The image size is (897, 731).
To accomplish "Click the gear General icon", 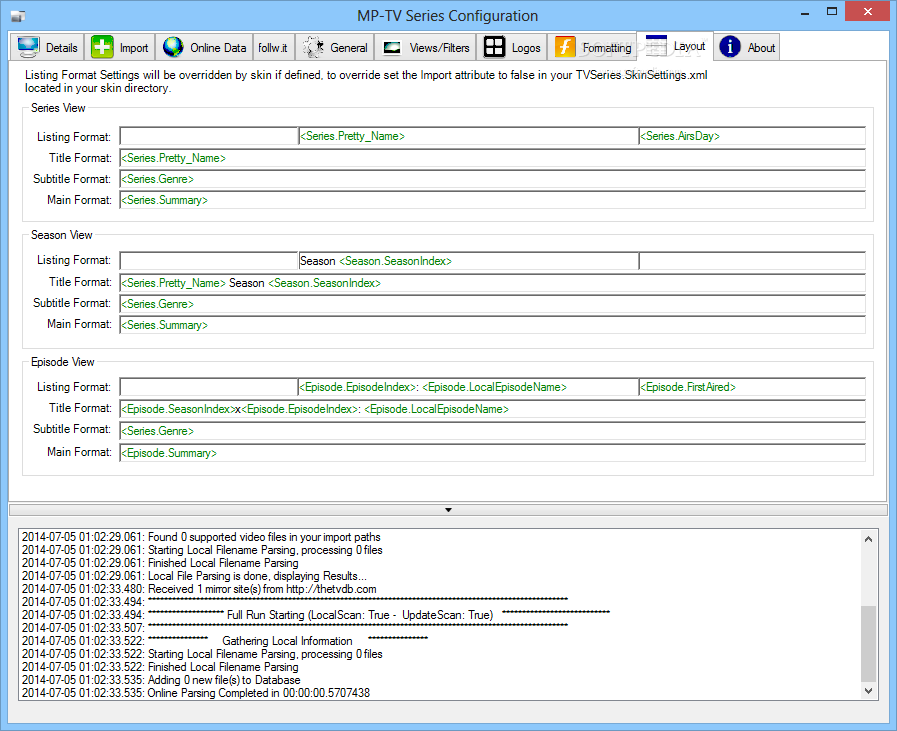I will (x=313, y=47).
